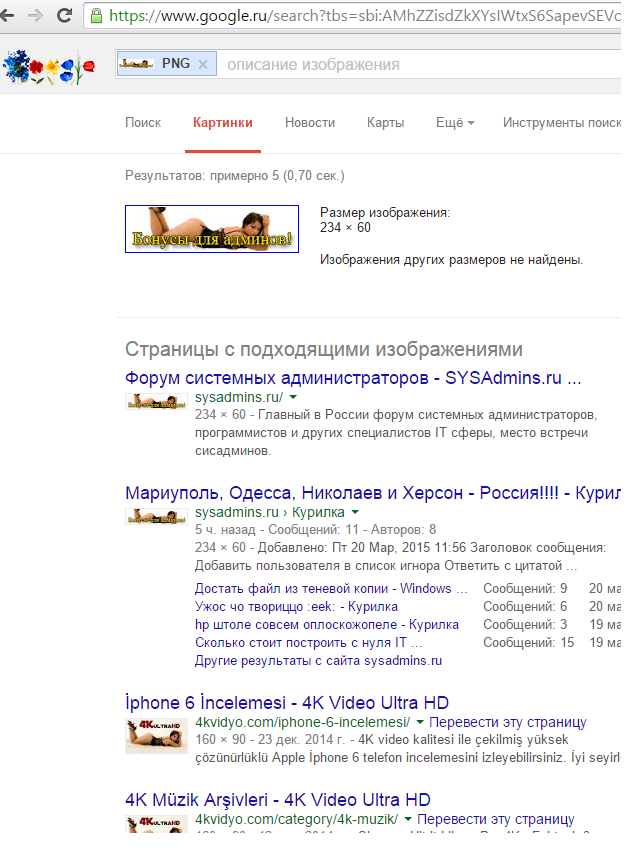The image size is (632, 860).
Task: Click the green padlock security icon
Action: 97,15
